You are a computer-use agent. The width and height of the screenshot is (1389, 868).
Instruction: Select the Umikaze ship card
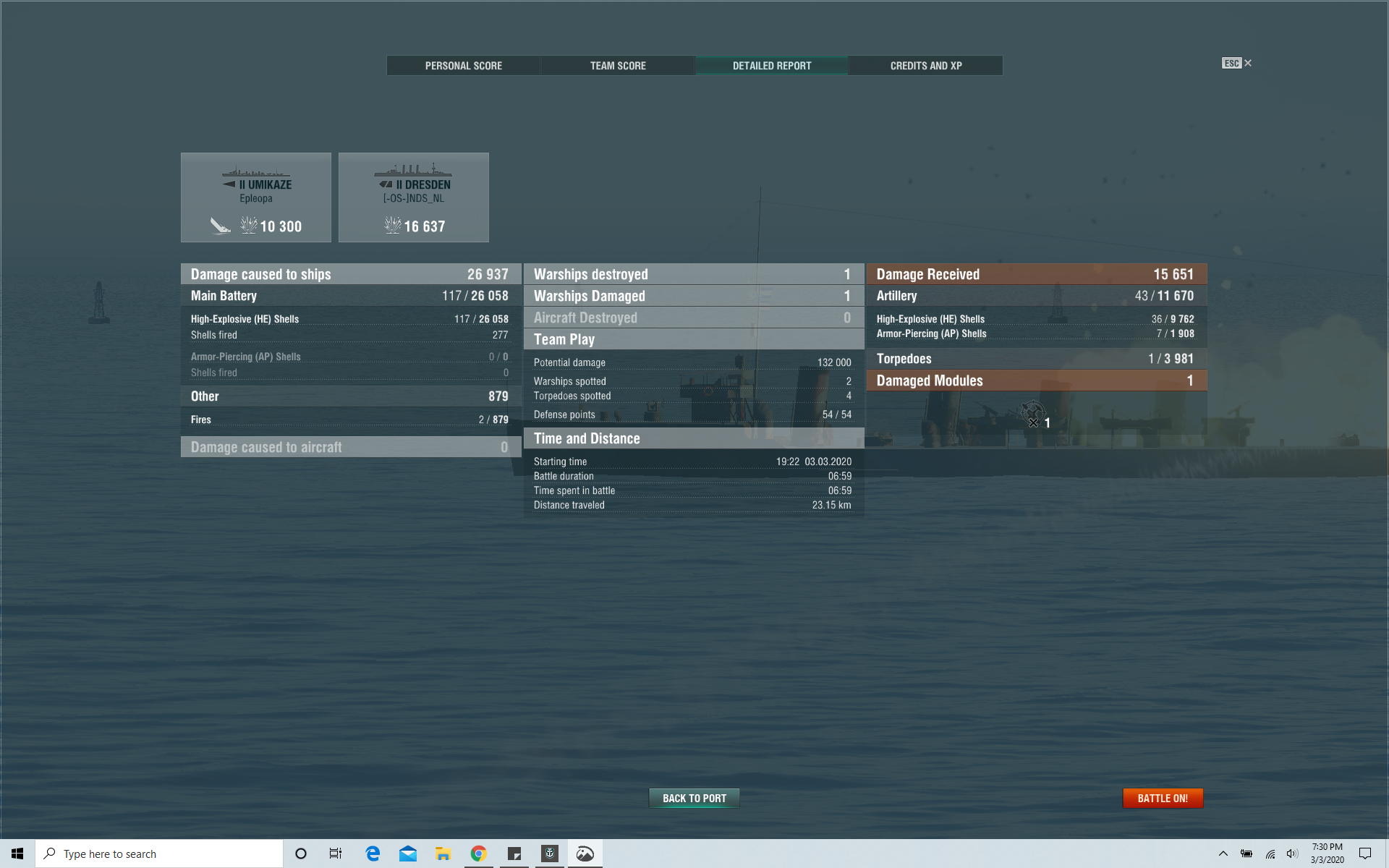point(256,197)
